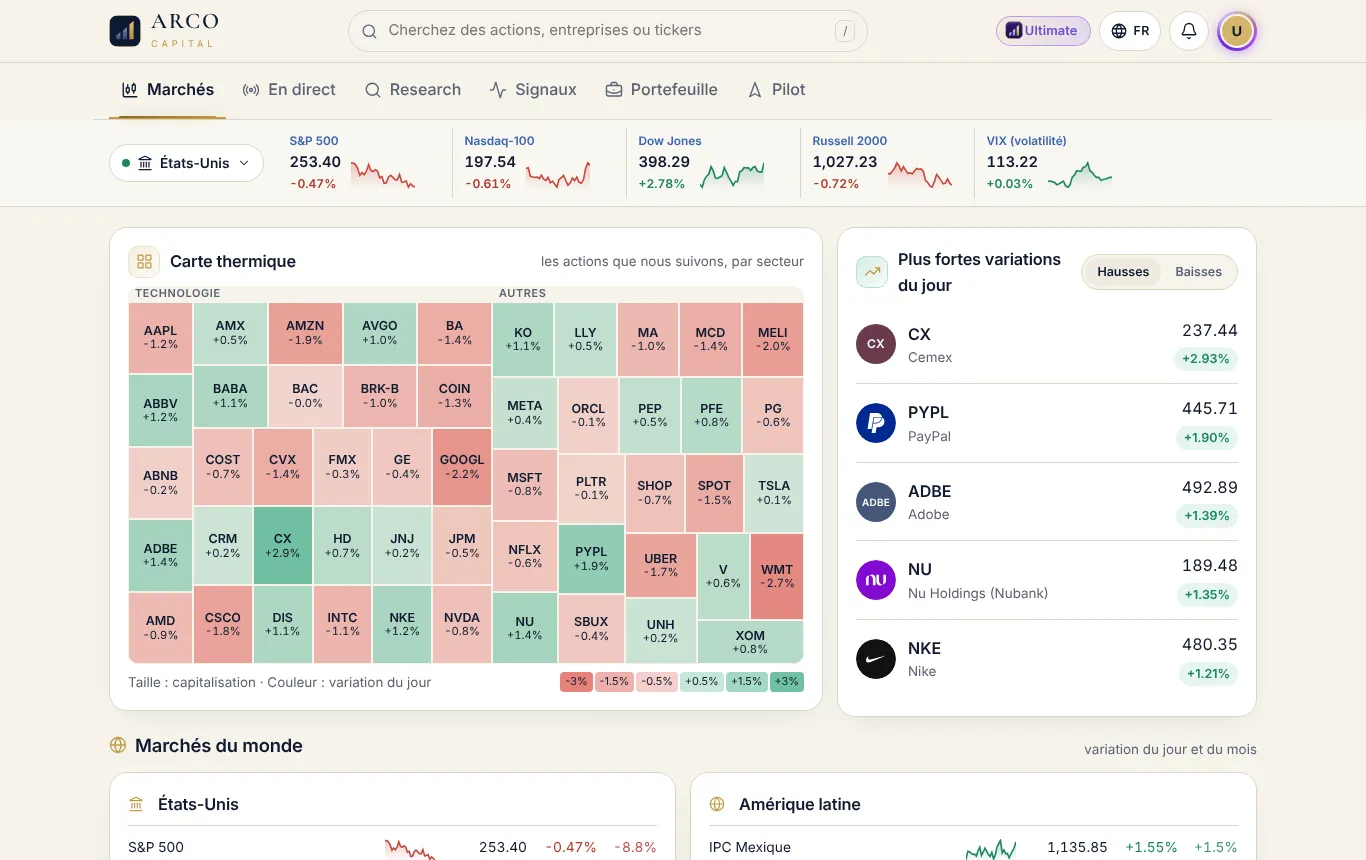Viewport: 1366px width, 860px height.
Task: Switch to the Research tab
Action: point(413,90)
